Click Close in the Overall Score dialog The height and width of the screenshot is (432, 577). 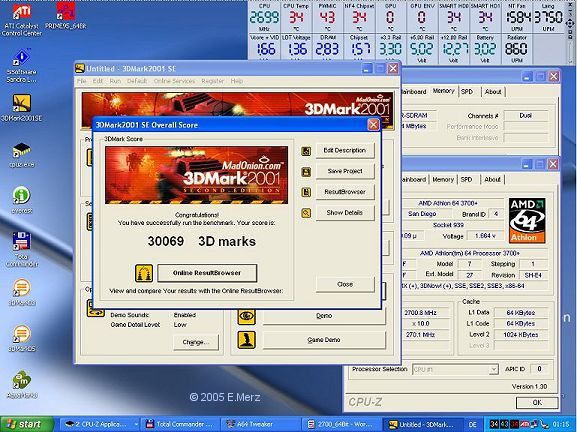click(x=345, y=284)
